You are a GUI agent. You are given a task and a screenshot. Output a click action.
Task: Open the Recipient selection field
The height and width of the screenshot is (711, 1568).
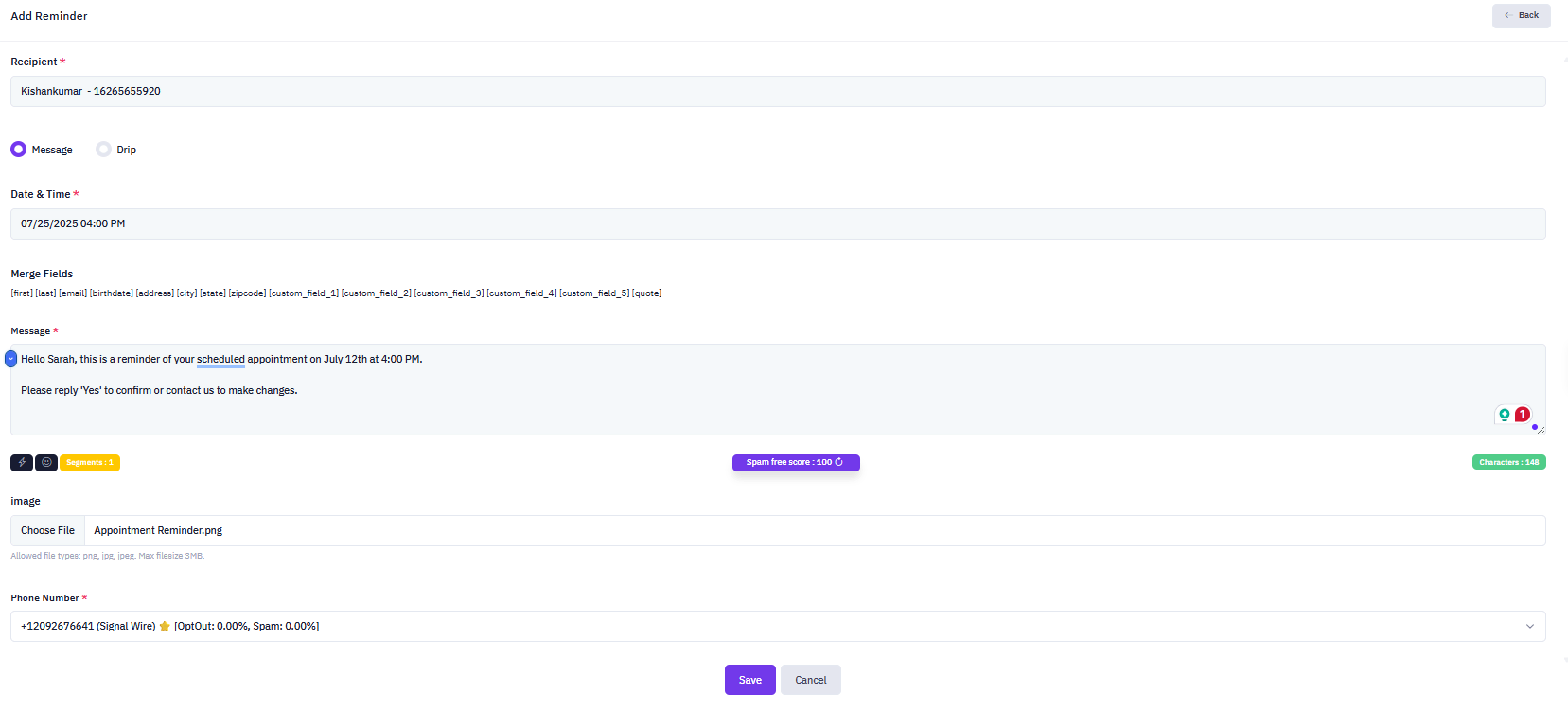tap(777, 92)
